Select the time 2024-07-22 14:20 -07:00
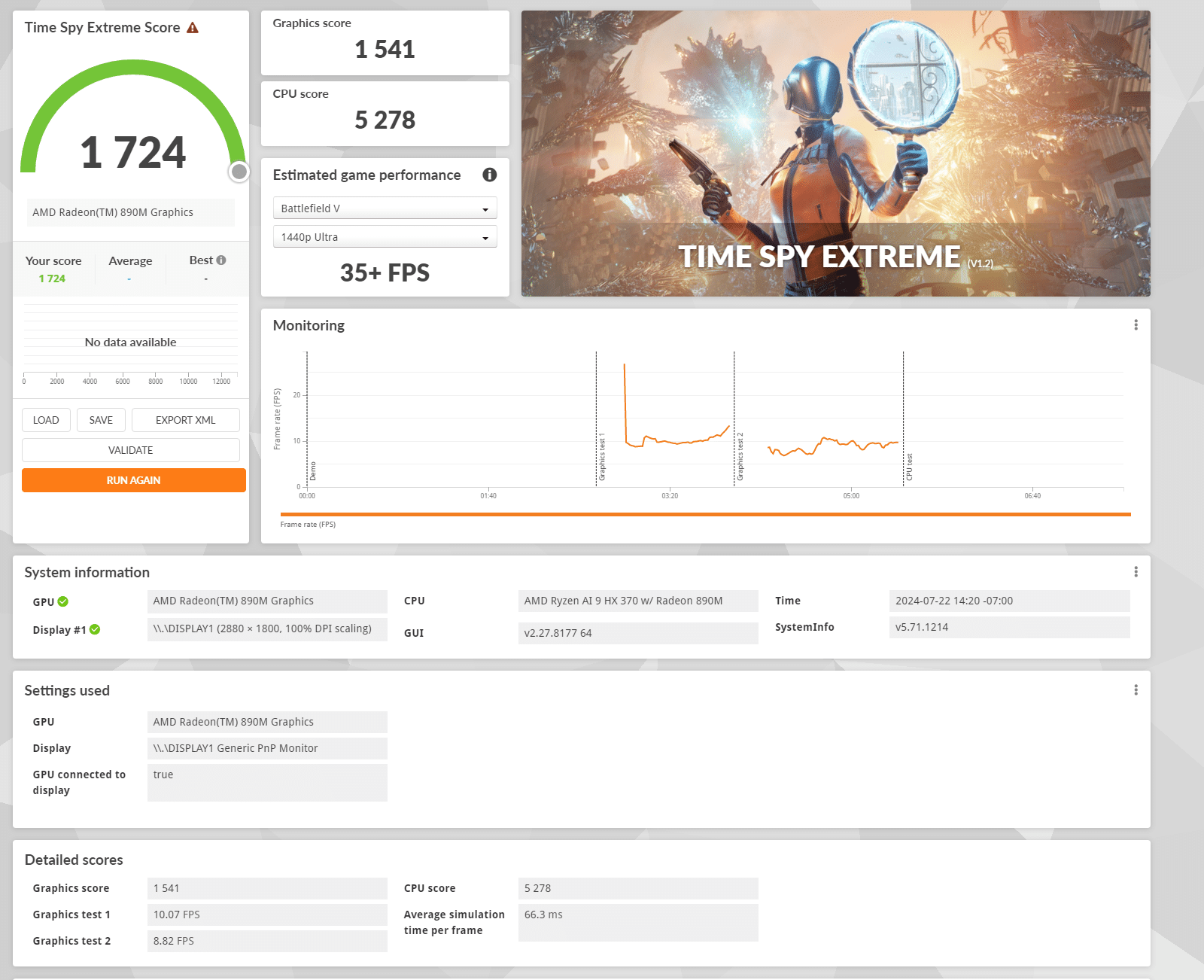The width and height of the screenshot is (1204, 980). (1010, 601)
